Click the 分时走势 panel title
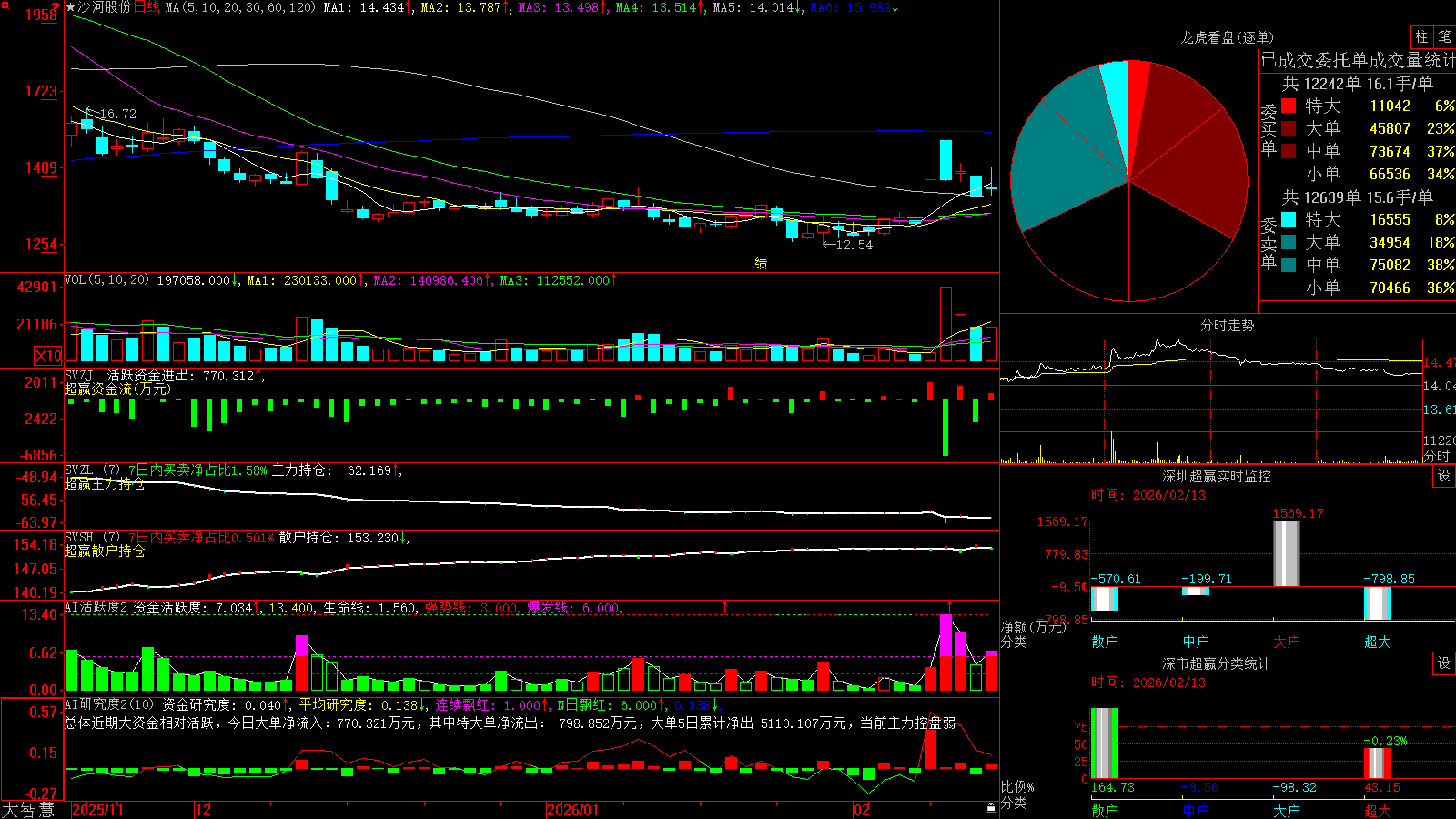Screen dimensions: 1456x819 point(1227,325)
